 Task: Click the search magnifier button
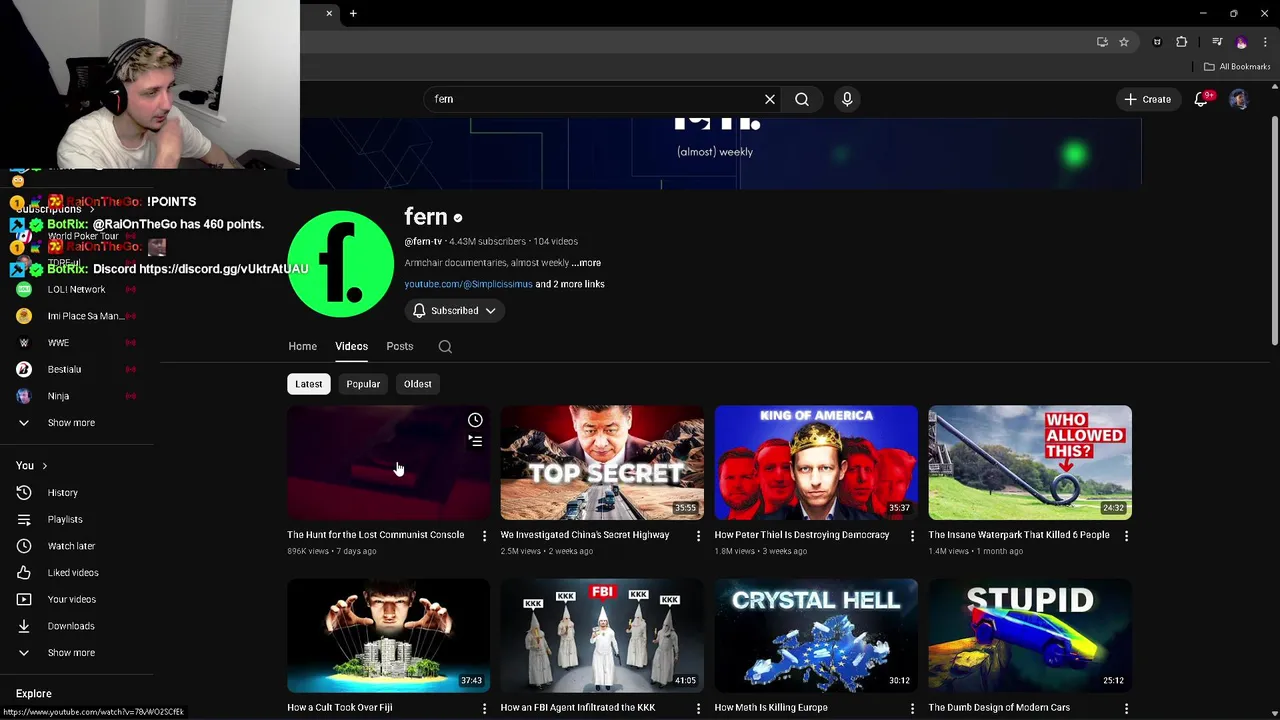(x=802, y=99)
